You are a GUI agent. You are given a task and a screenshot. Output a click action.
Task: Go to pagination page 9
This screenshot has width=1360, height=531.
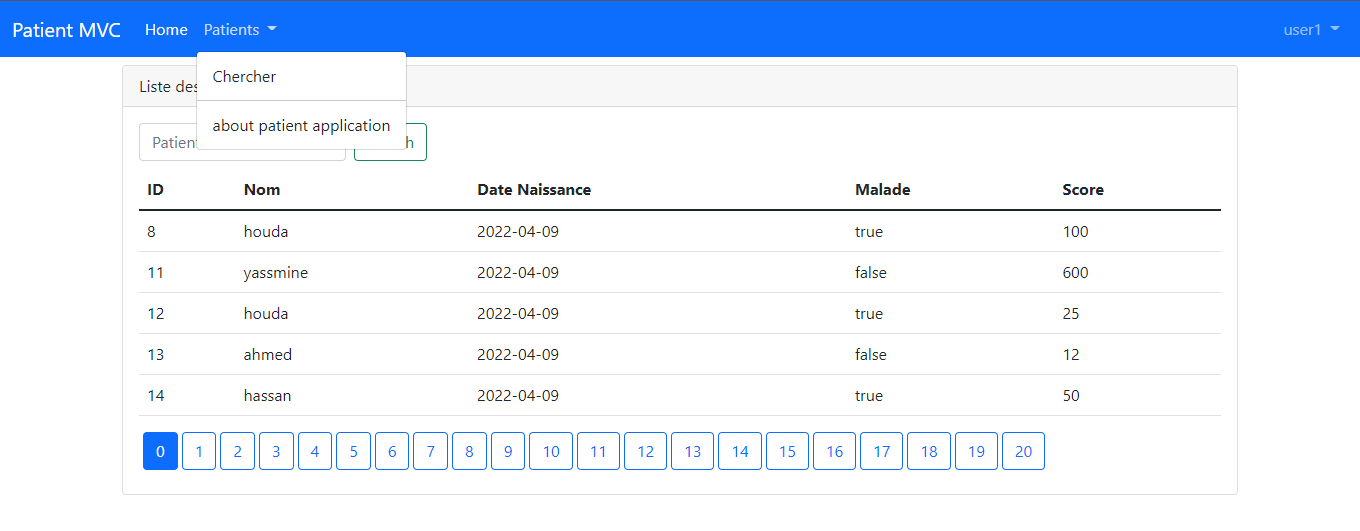(508, 452)
